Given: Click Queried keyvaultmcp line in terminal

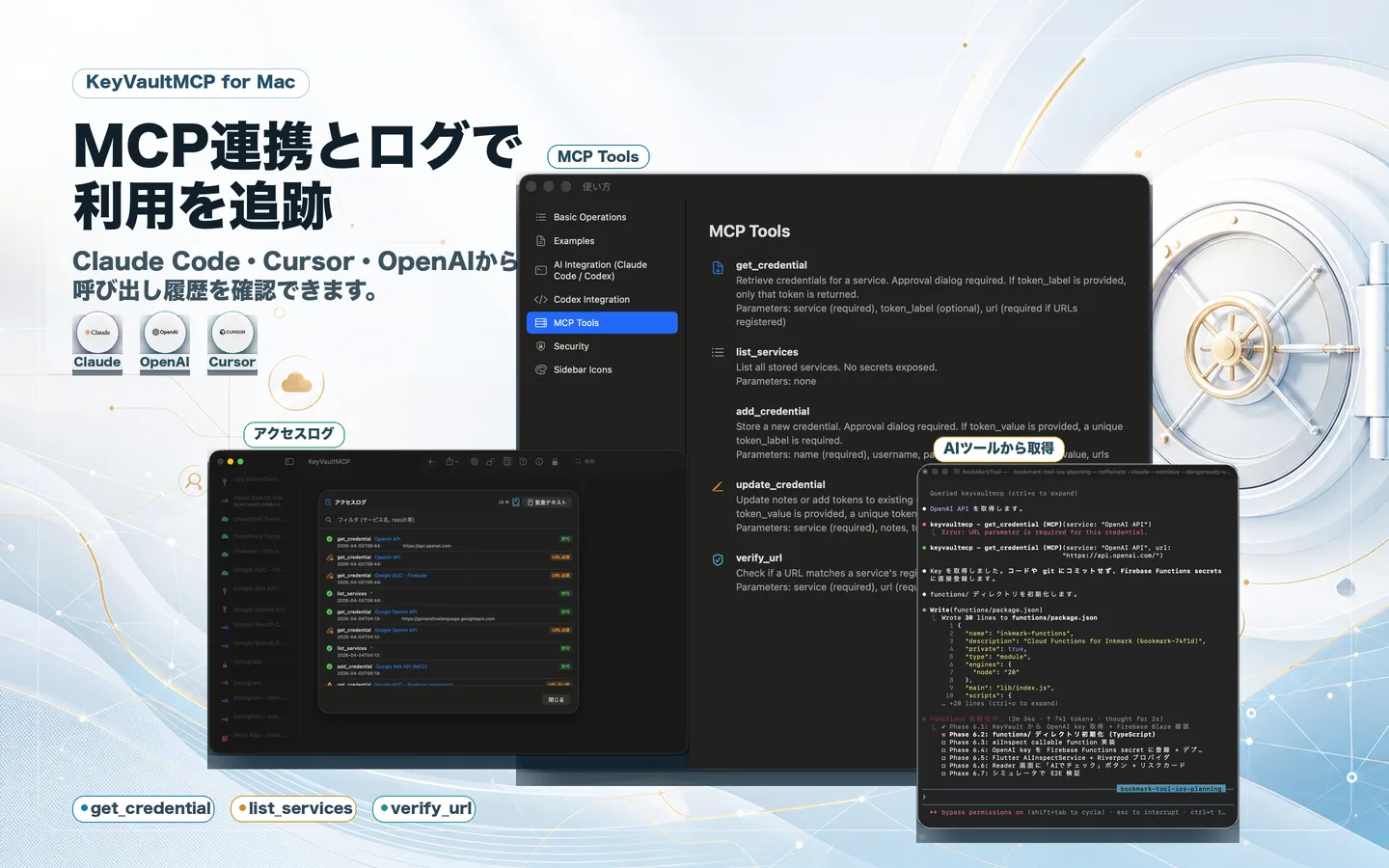Looking at the screenshot, I should [1003, 493].
